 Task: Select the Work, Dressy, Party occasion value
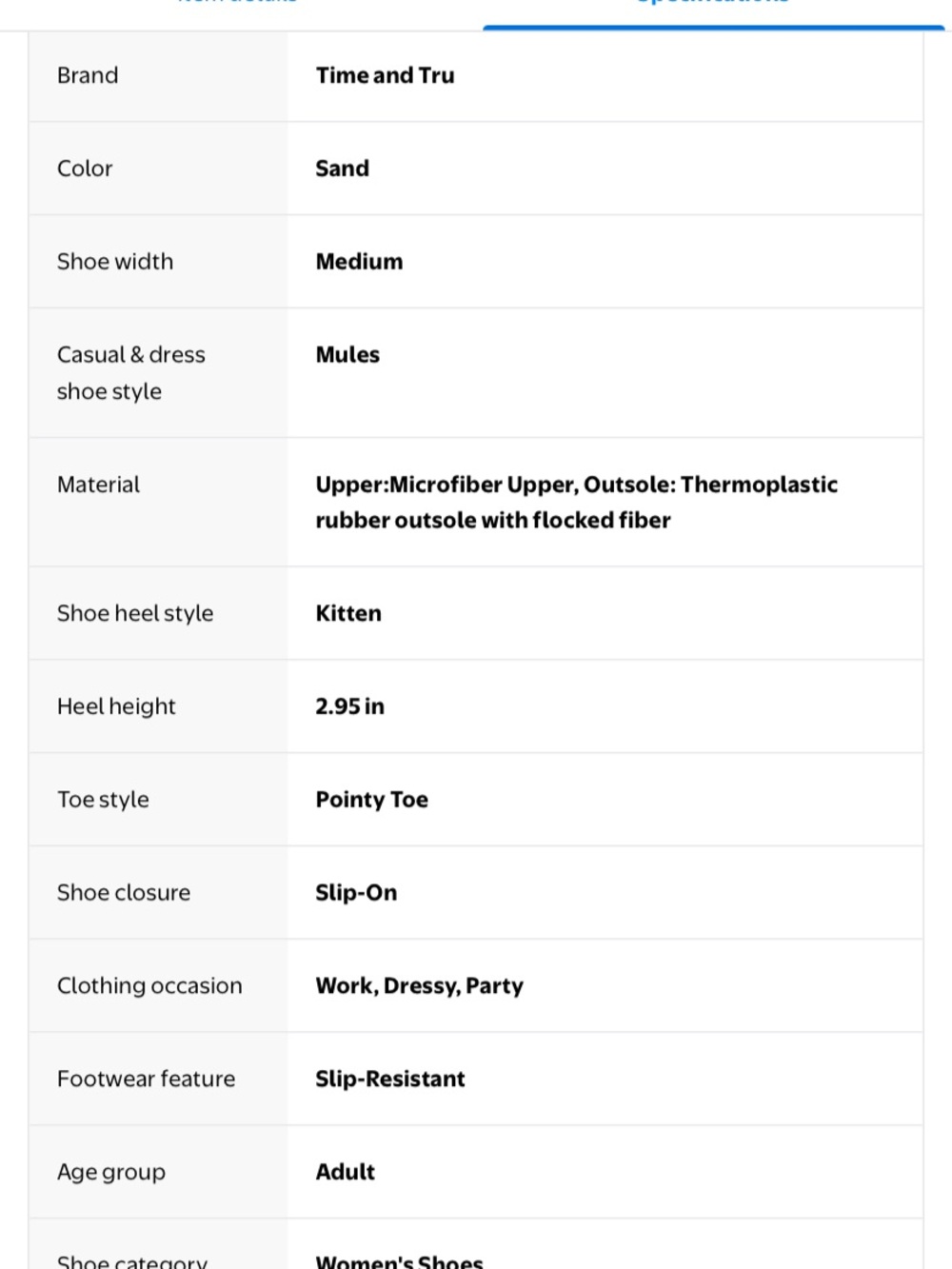[420, 986]
